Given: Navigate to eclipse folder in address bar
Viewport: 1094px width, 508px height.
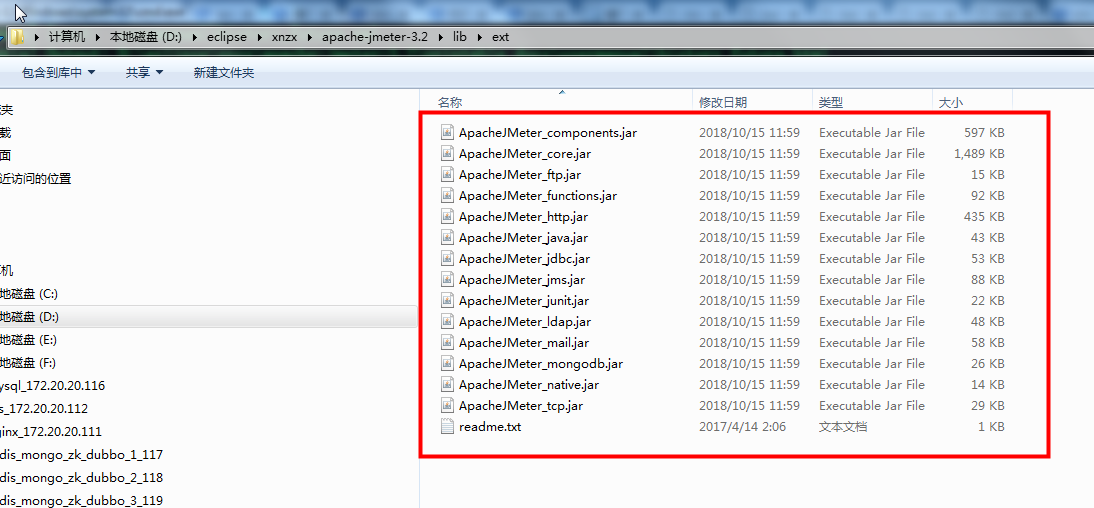Looking at the screenshot, I should (x=227, y=37).
